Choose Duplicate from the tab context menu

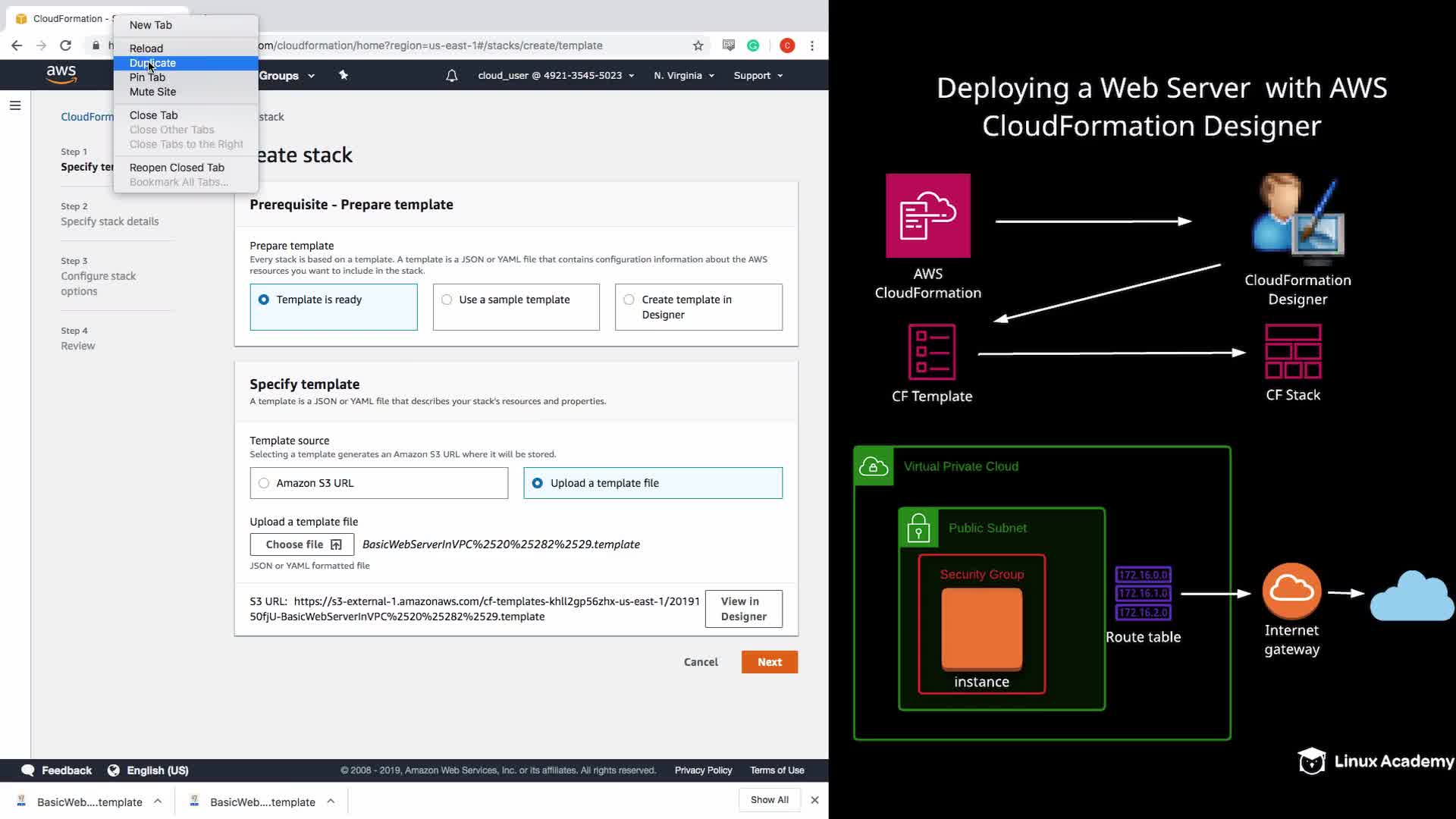[152, 63]
